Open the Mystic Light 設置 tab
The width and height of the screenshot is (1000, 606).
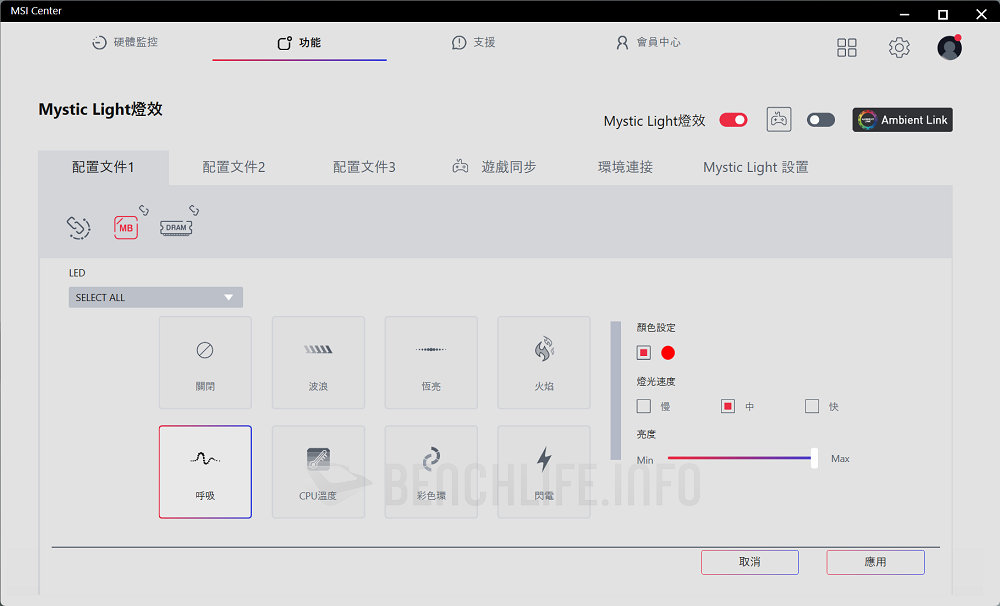click(756, 167)
